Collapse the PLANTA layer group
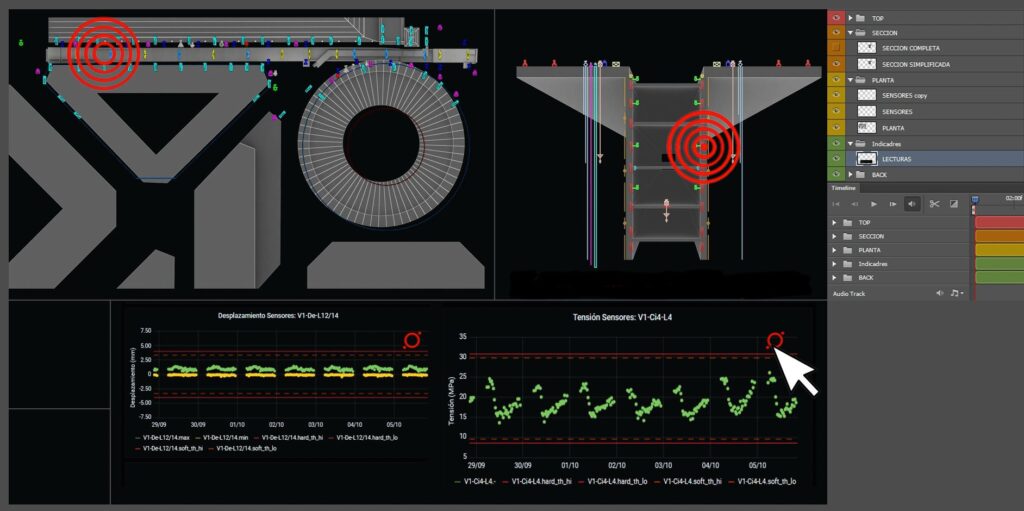Viewport: 1024px width, 511px height. (x=850, y=80)
